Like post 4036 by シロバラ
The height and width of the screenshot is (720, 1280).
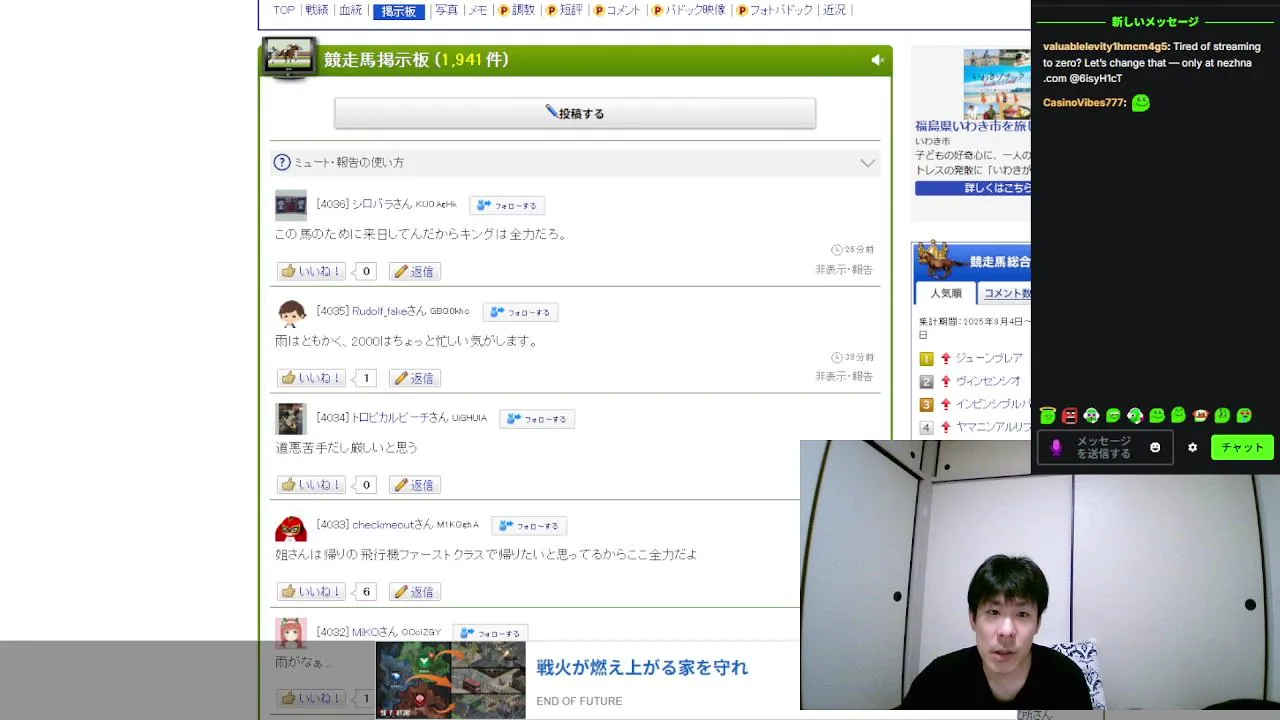tap(311, 271)
